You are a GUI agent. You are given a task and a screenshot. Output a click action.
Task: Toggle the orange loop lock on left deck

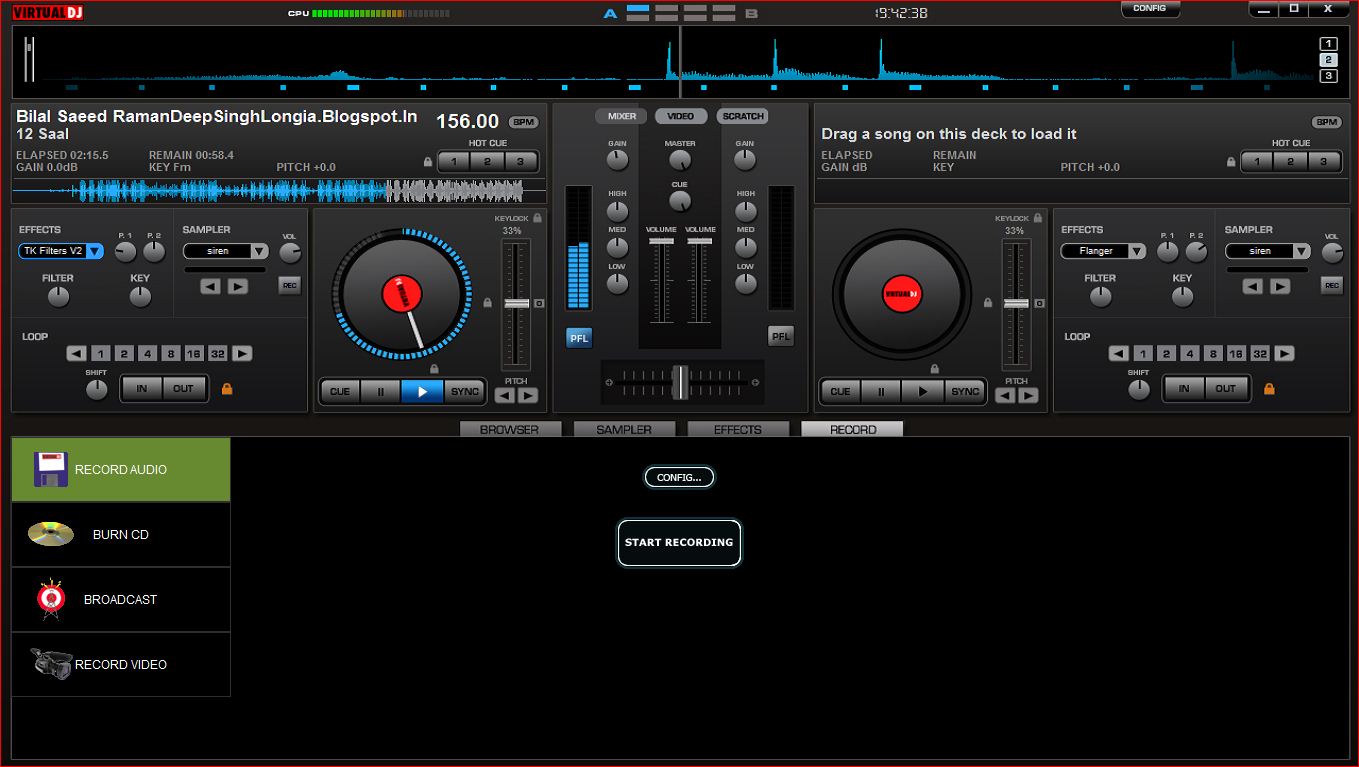pos(227,388)
